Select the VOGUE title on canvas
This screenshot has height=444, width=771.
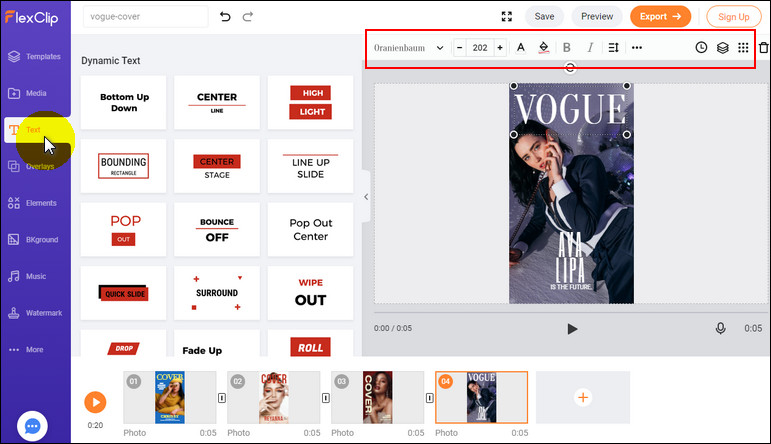570,110
